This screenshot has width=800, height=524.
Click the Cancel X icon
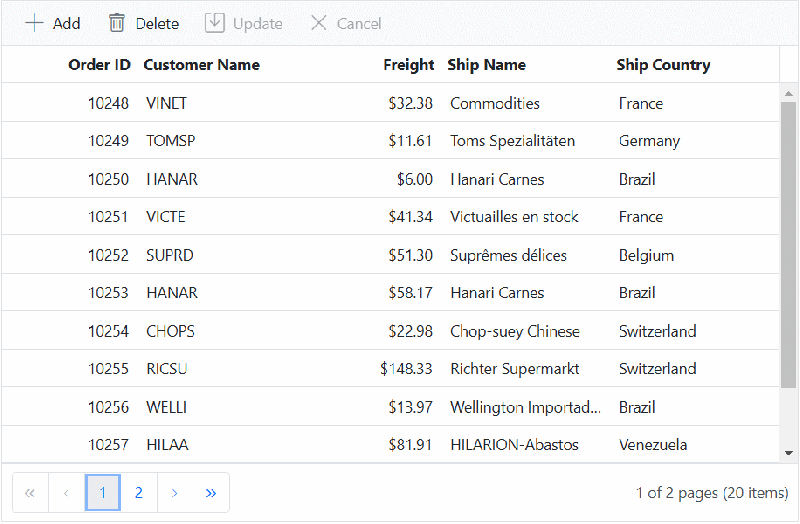pyautogui.click(x=319, y=23)
